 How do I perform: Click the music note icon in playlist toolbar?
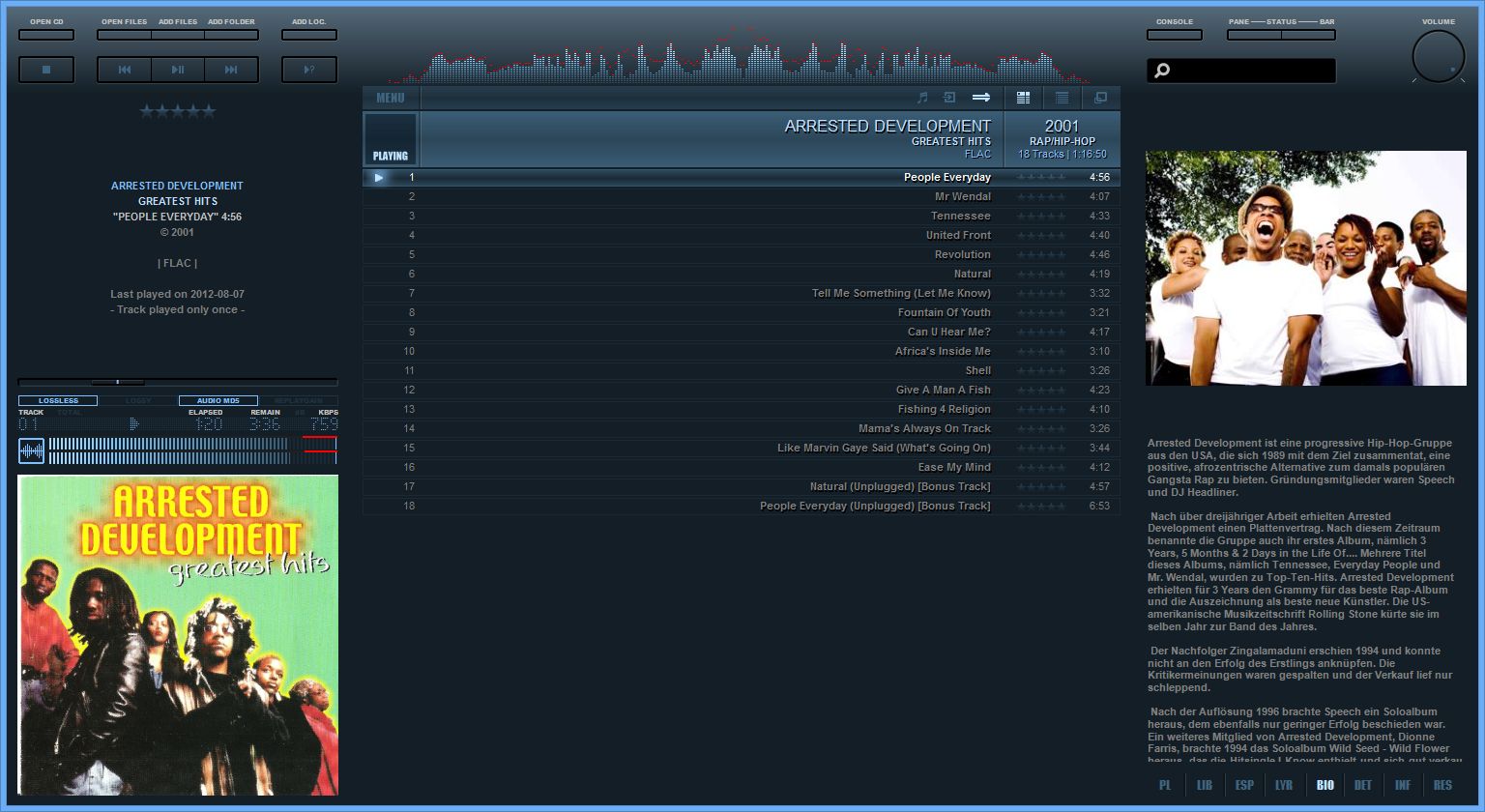922,98
